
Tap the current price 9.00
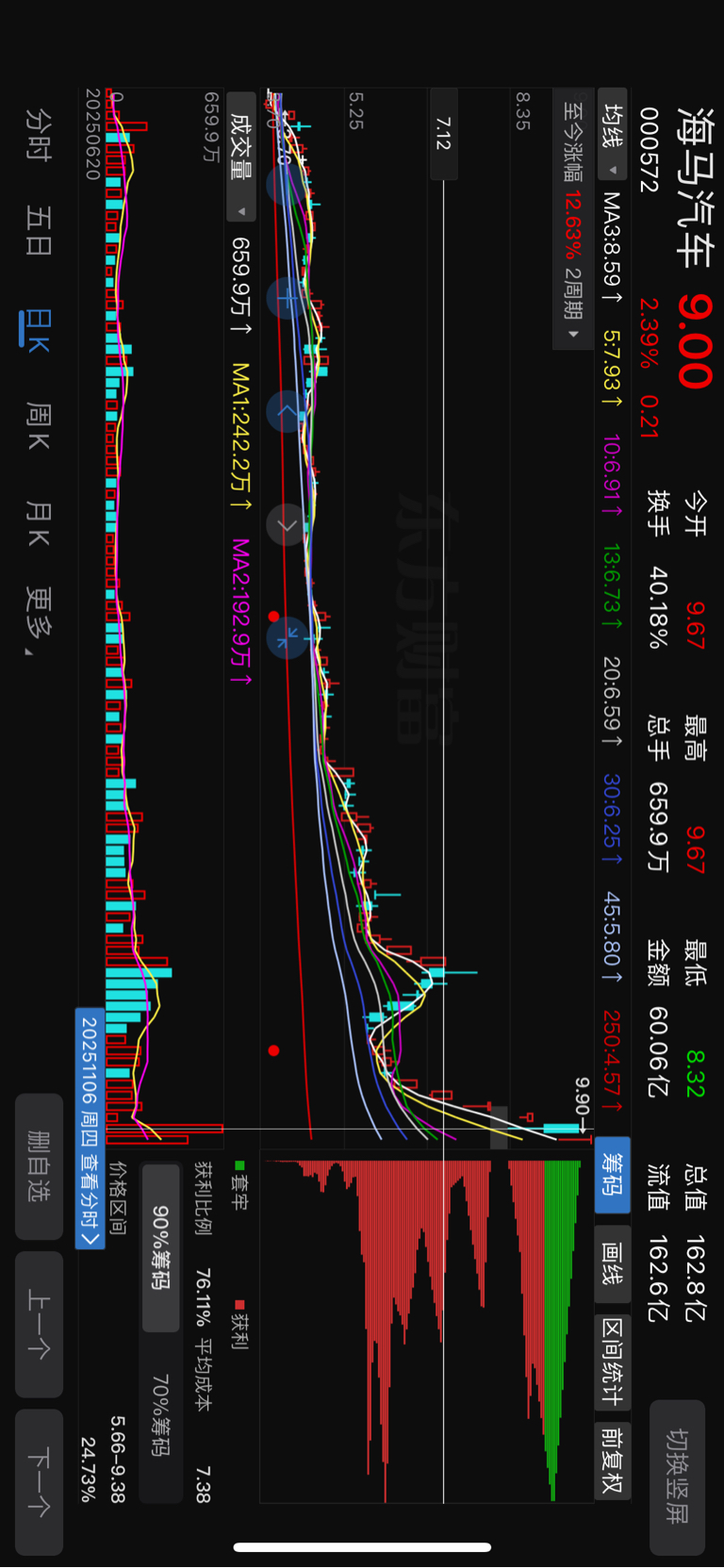[696, 340]
